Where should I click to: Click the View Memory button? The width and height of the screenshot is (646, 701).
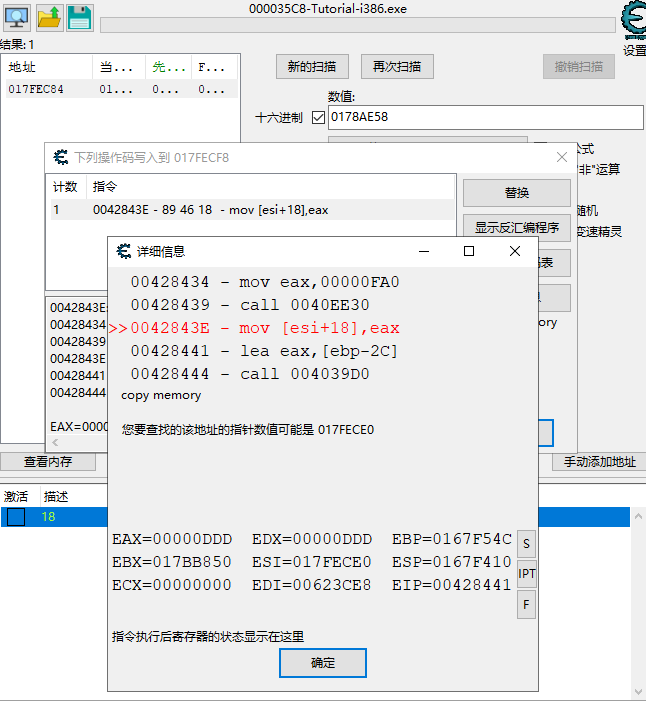pos(48,461)
